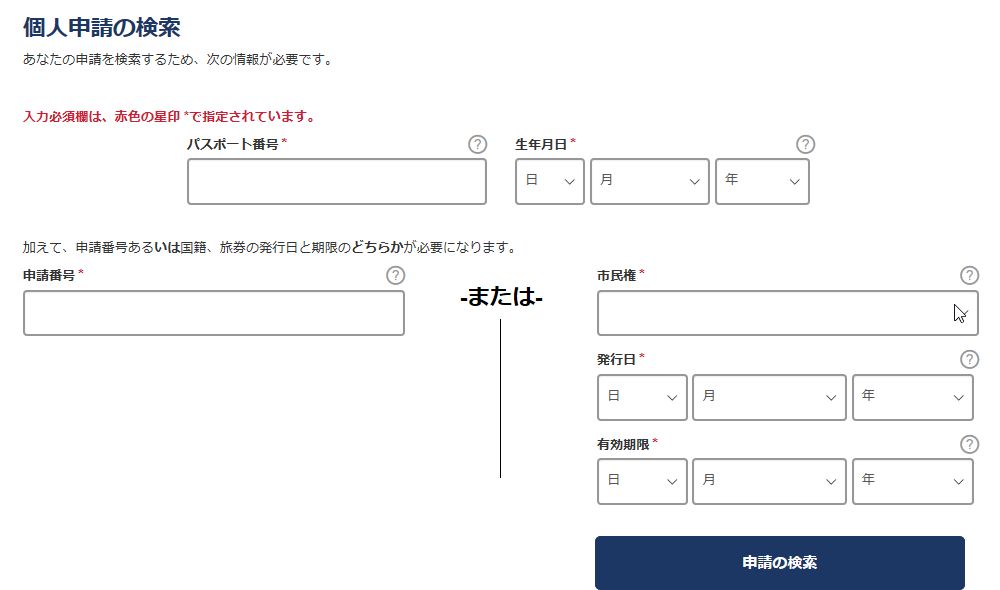Open the 日 dropdown under 生年月日
The image size is (1000, 590).
pos(549,181)
